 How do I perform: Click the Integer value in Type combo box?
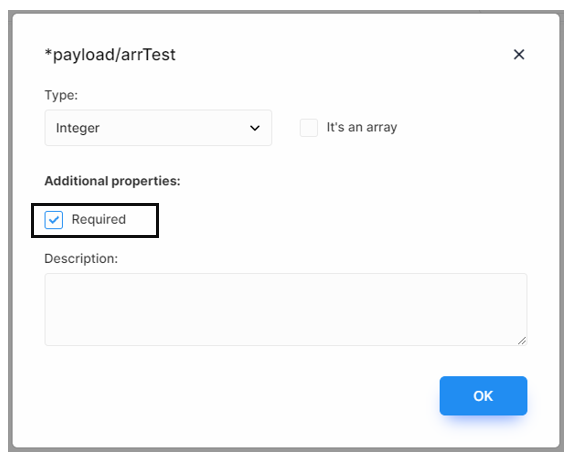pos(78,128)
